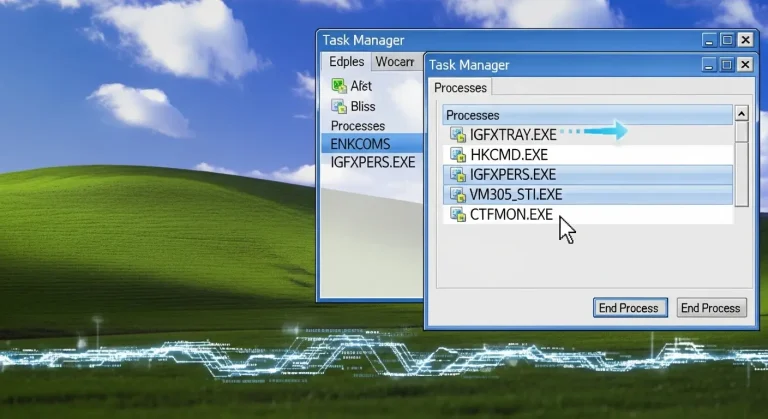Click the CTFMON.EXE process icon
The image size is (768, 419).
(x=458, y=215)
